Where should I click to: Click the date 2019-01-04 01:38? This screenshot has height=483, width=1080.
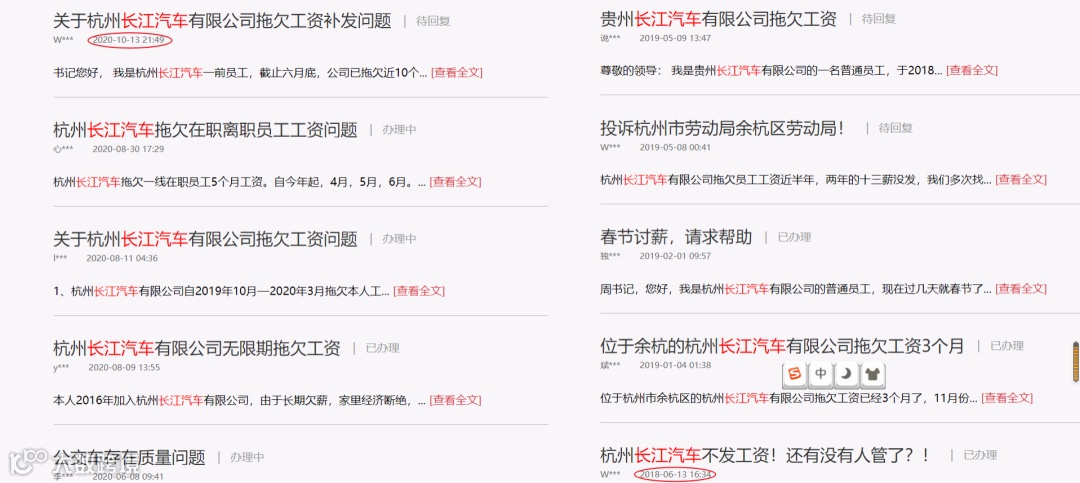(675, 365)
